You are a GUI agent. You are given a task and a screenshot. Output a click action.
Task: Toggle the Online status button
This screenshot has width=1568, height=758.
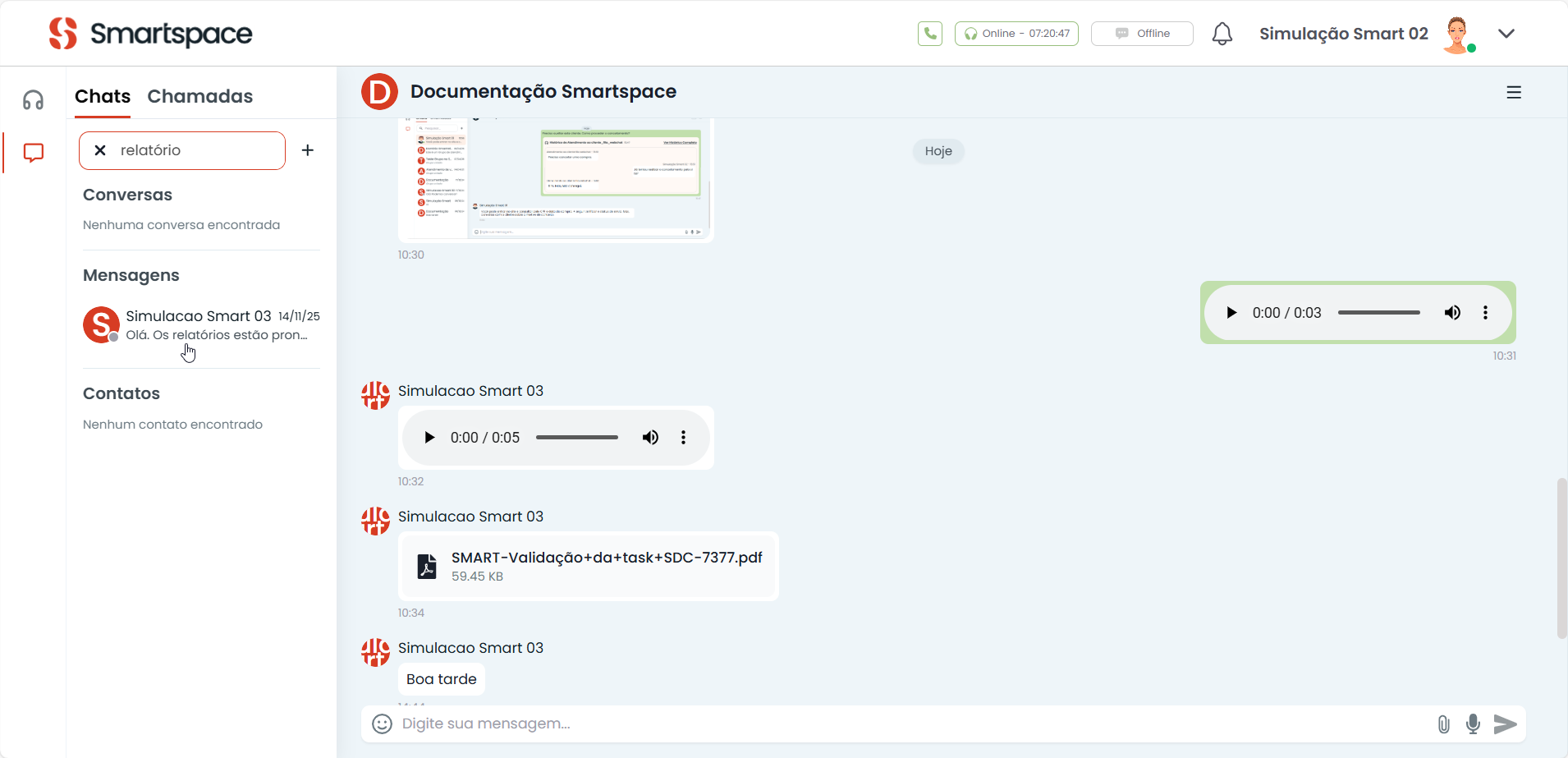[x=1016, y=34]
